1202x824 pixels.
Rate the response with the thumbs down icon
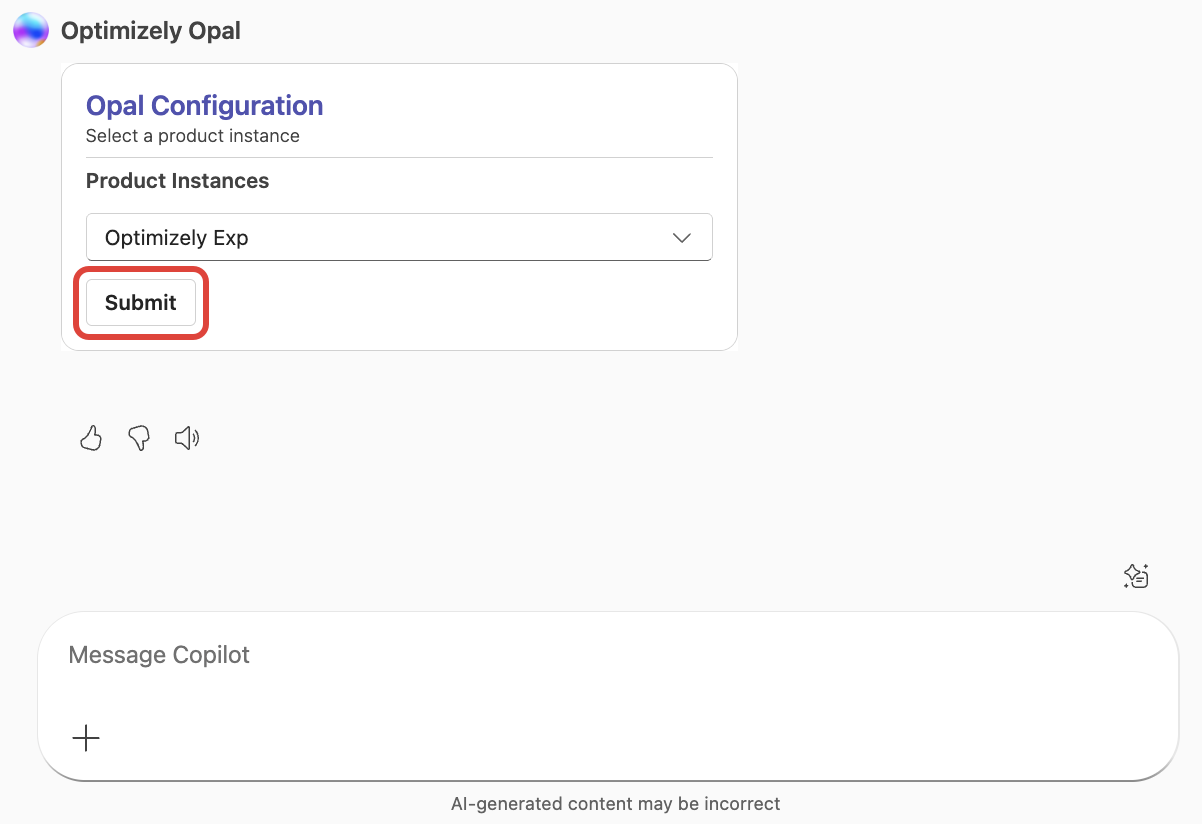click(138, 438)
